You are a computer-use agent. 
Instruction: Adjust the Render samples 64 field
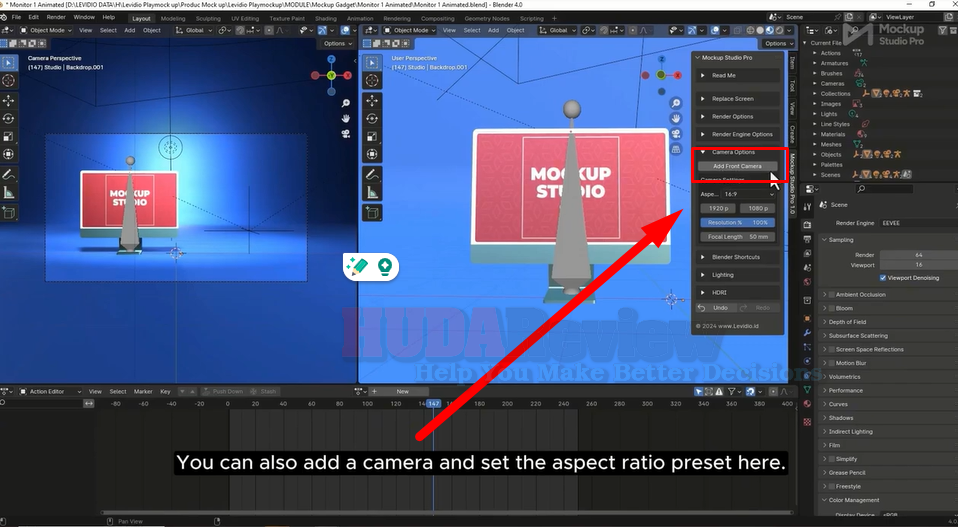coord(919,255)
